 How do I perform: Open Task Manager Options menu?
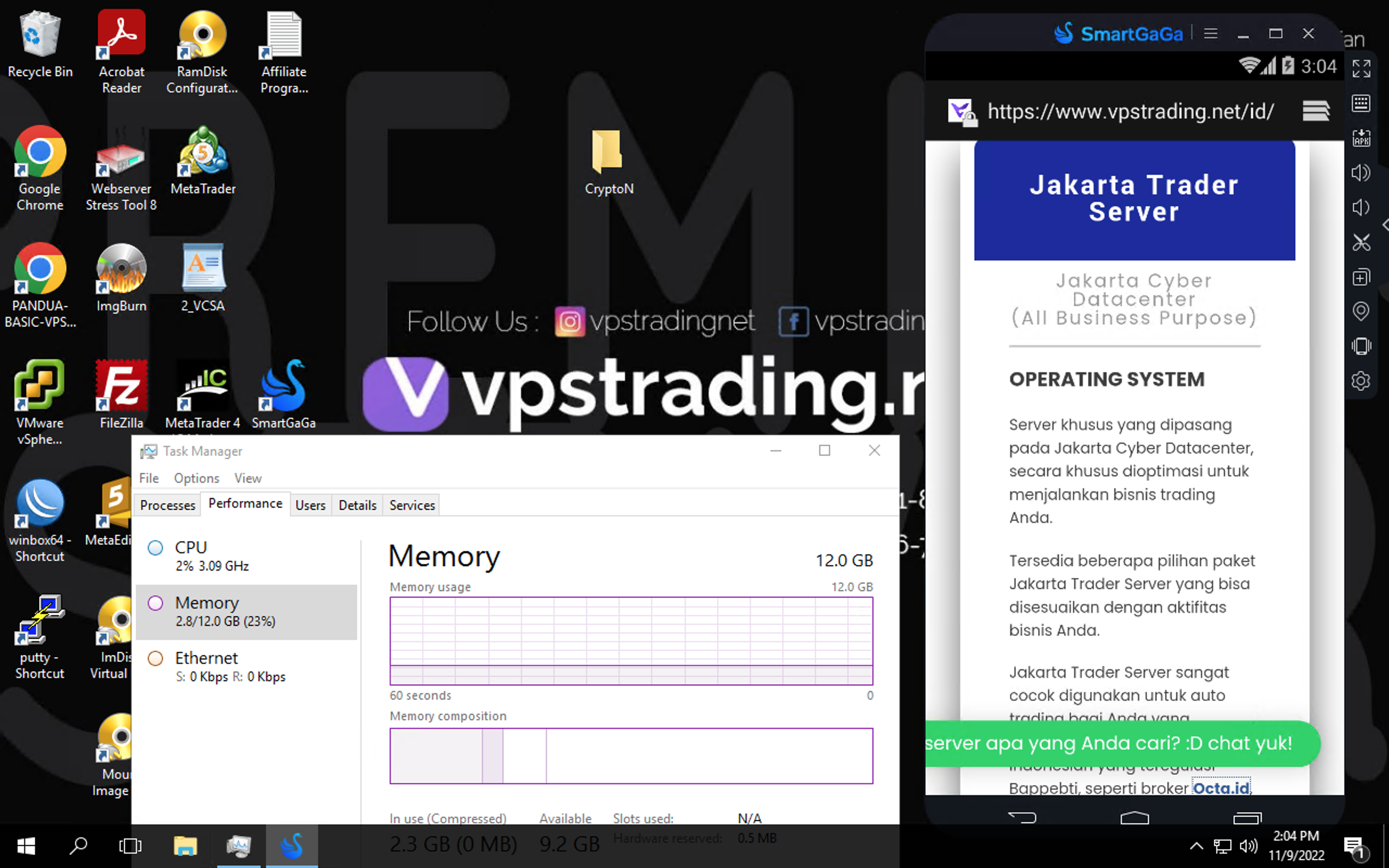point(196,478)
